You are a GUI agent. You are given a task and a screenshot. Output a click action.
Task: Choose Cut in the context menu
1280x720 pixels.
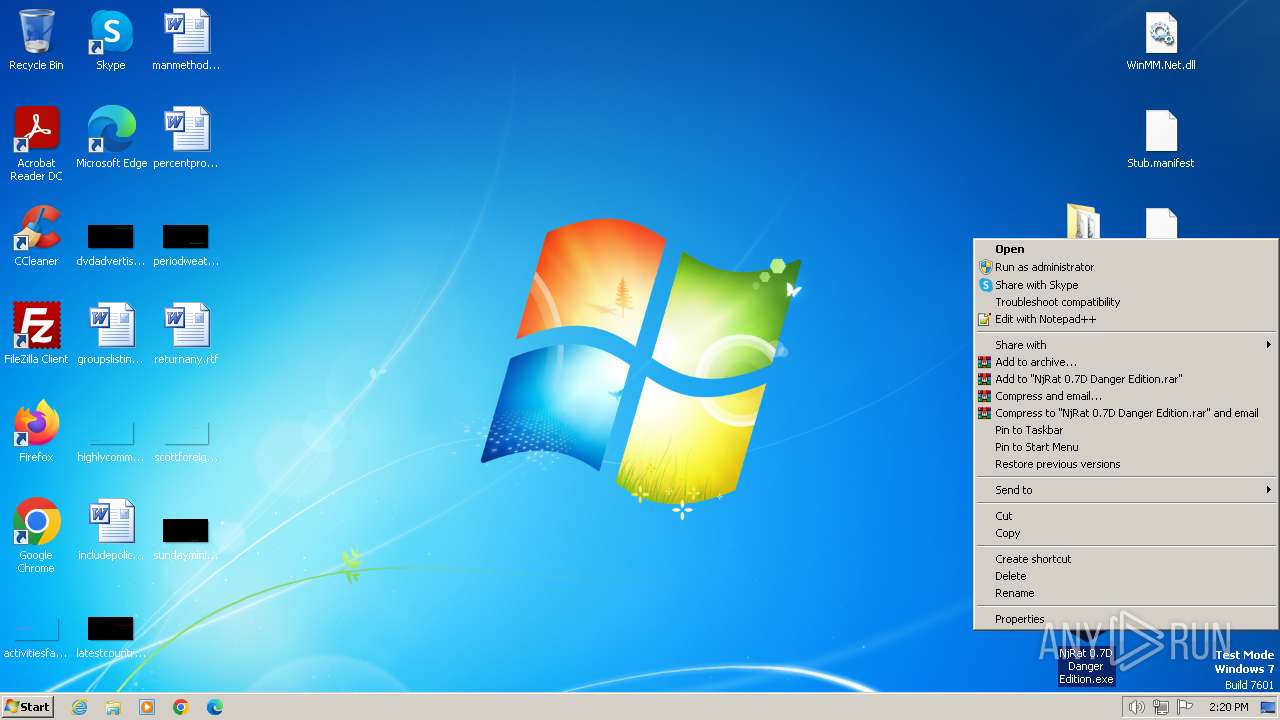click(x=1125, y=516)
